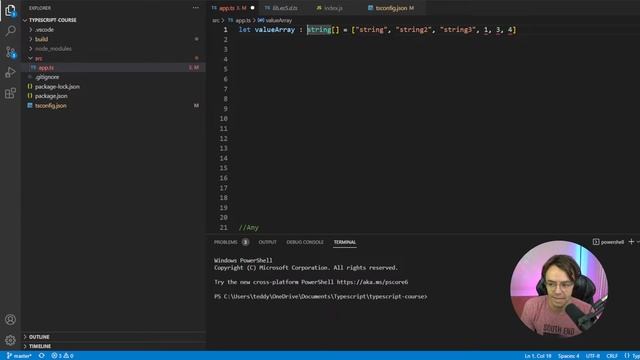Open errors and warnings counter in status bar
The height and width of the screenshot is (360, 640).
62,356
